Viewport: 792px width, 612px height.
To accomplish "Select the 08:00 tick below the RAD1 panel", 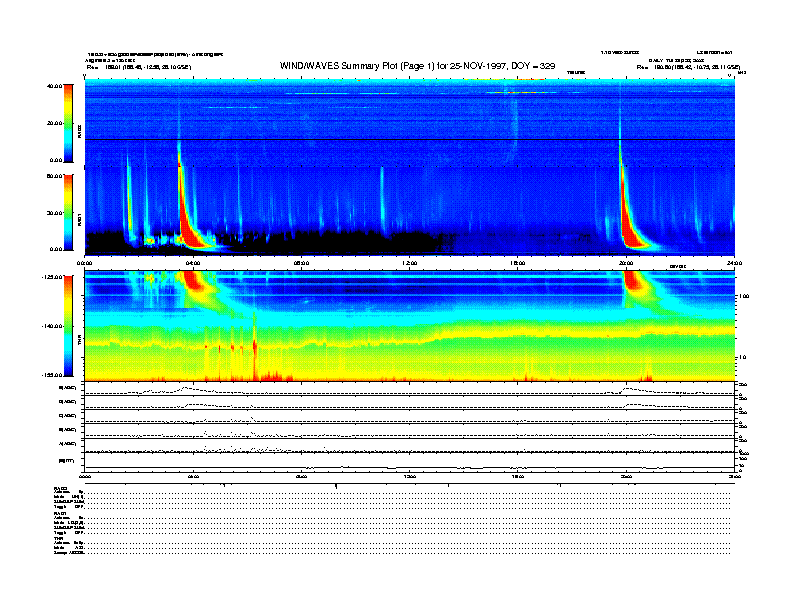I will [301, 263].
